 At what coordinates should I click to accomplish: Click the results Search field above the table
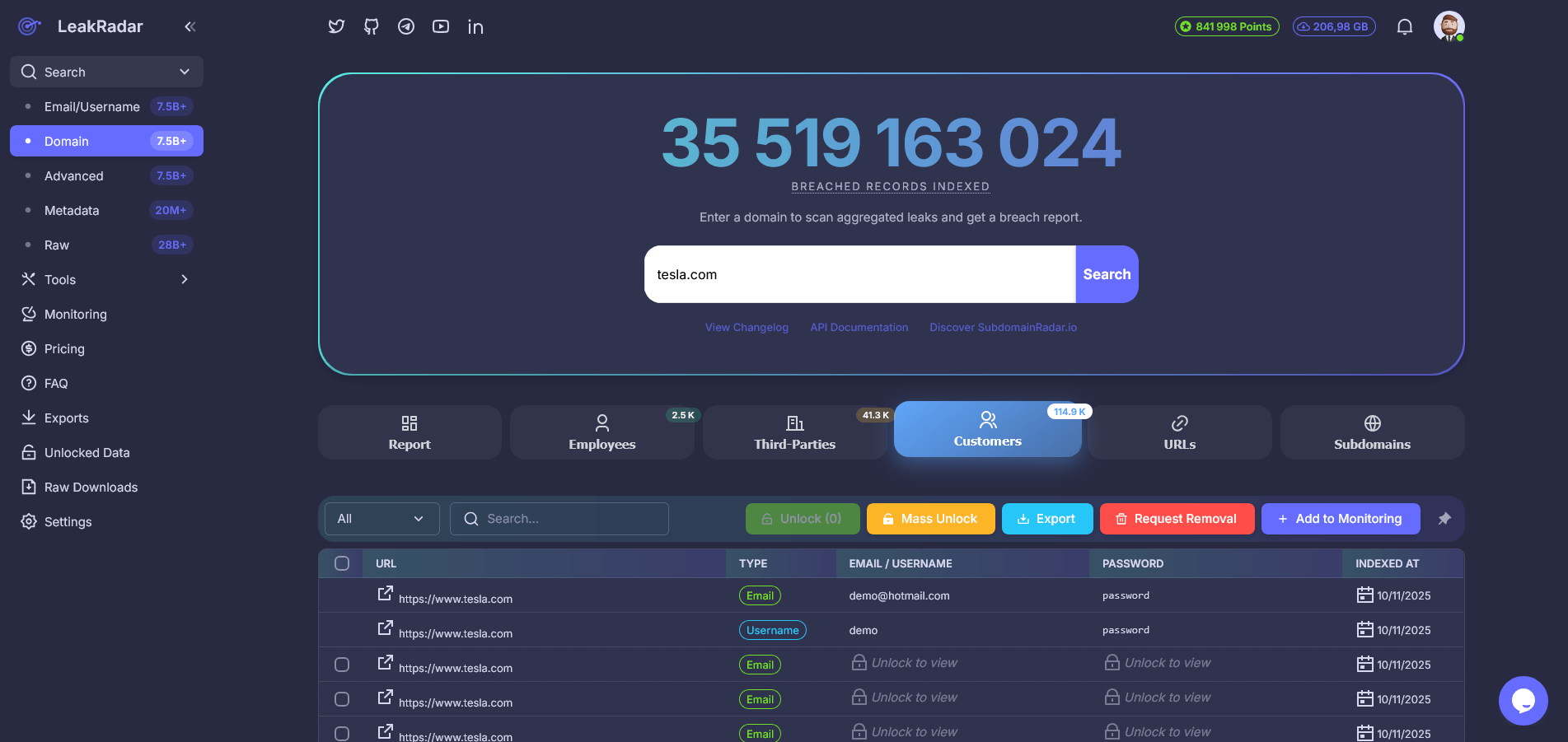pos(559,519)
